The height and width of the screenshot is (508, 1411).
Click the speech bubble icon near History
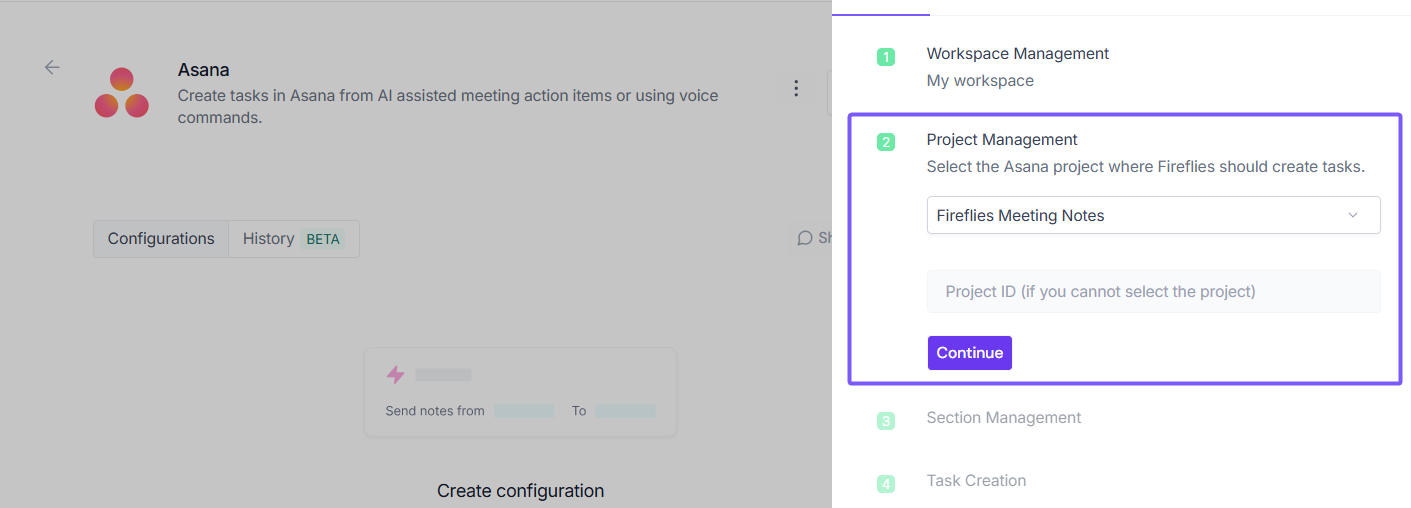pos(805,238)
